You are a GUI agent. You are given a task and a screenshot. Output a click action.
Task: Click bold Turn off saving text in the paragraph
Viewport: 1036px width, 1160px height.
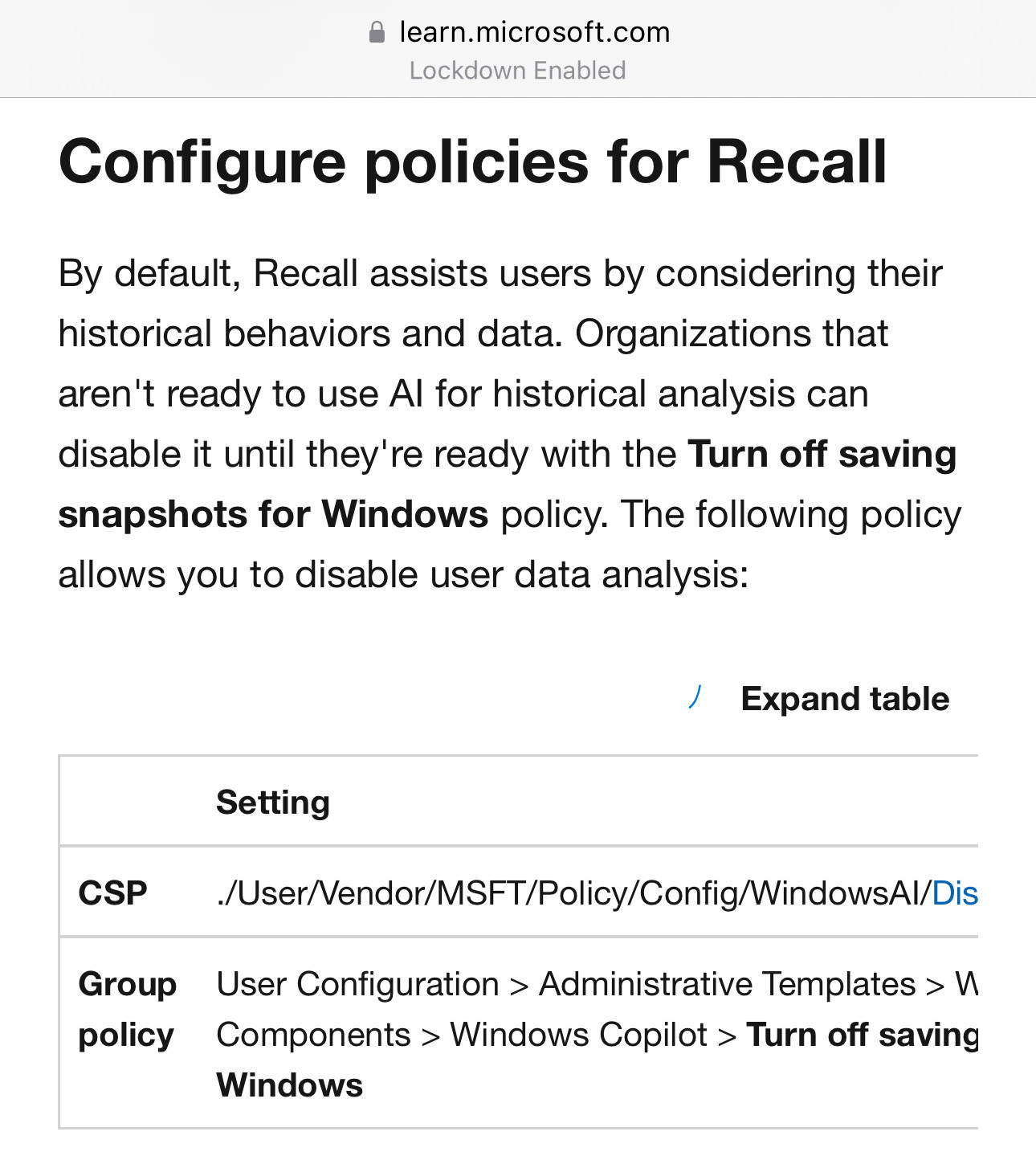[x=822, y=454]
